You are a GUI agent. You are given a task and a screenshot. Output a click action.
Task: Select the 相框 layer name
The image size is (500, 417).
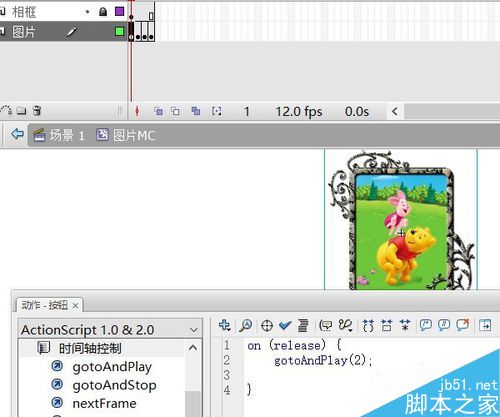24,12
